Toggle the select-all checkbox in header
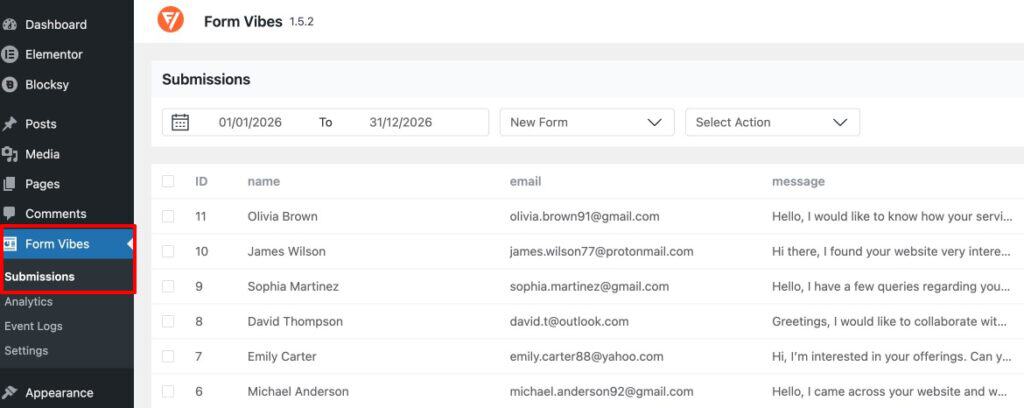 click(x=168, y=181)
